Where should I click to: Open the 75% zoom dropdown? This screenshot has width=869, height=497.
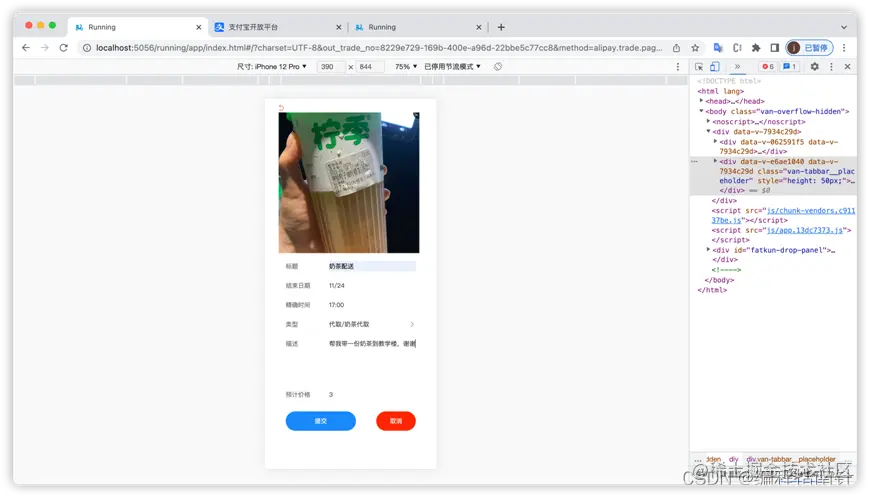pos(406,66)
